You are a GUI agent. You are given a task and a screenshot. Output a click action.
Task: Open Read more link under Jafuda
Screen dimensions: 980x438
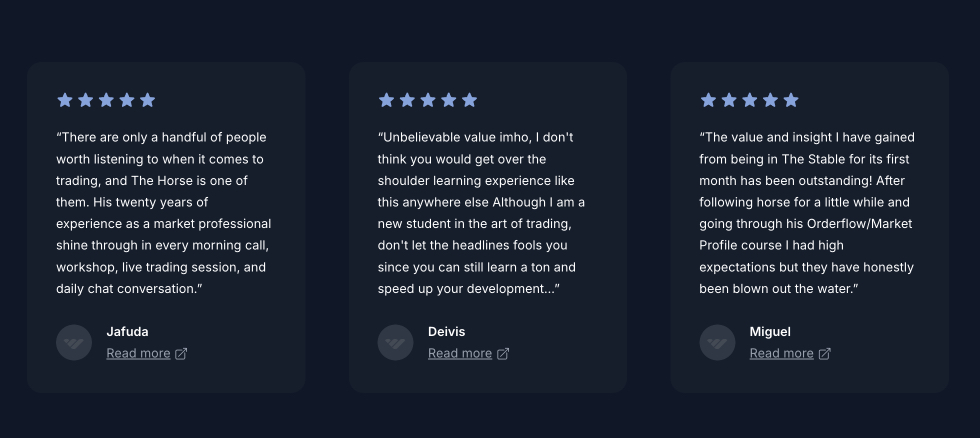pyautogui.click(x=138, y=353)
